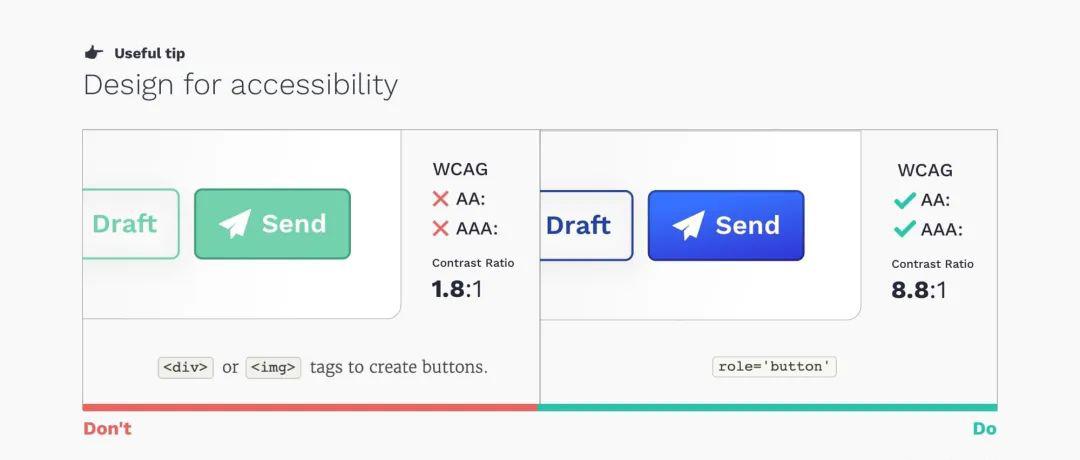This screenshot has height=460, width=1080.
Task: Click the red Don't indicator bar
Action: [310, 408]
